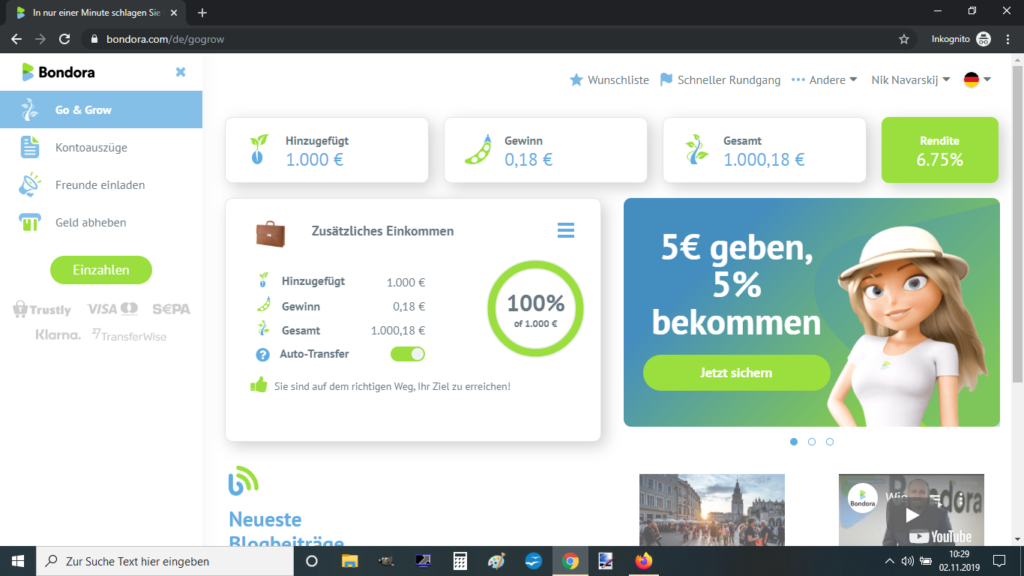The width and height of the screenshot is (1024, 576).
Task: Select the third banner carousel dot
Action: 830,442
